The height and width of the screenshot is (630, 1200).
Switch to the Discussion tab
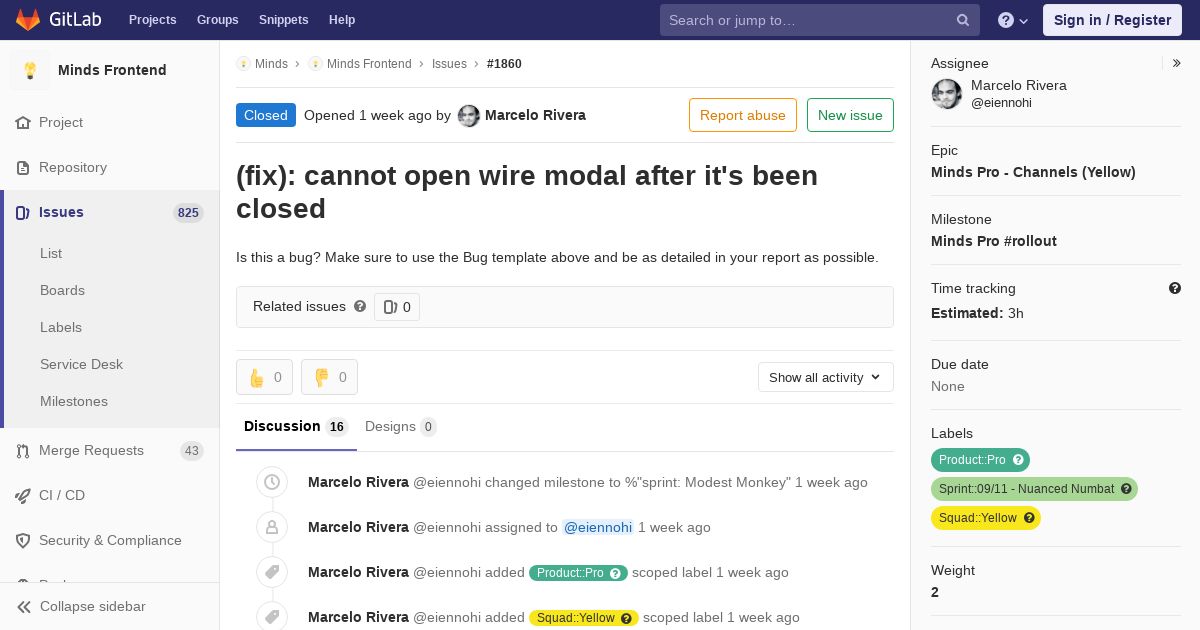294,427
